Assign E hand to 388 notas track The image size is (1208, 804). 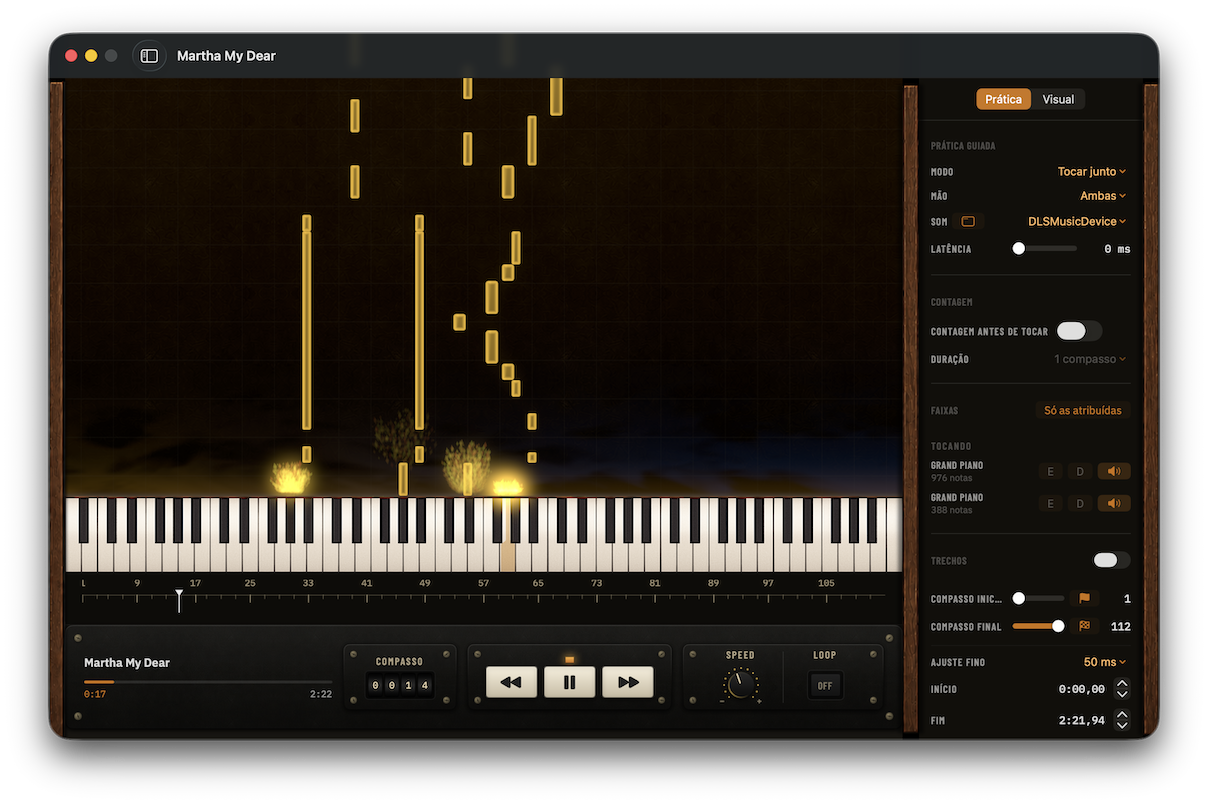click(x=1050, y=503)
